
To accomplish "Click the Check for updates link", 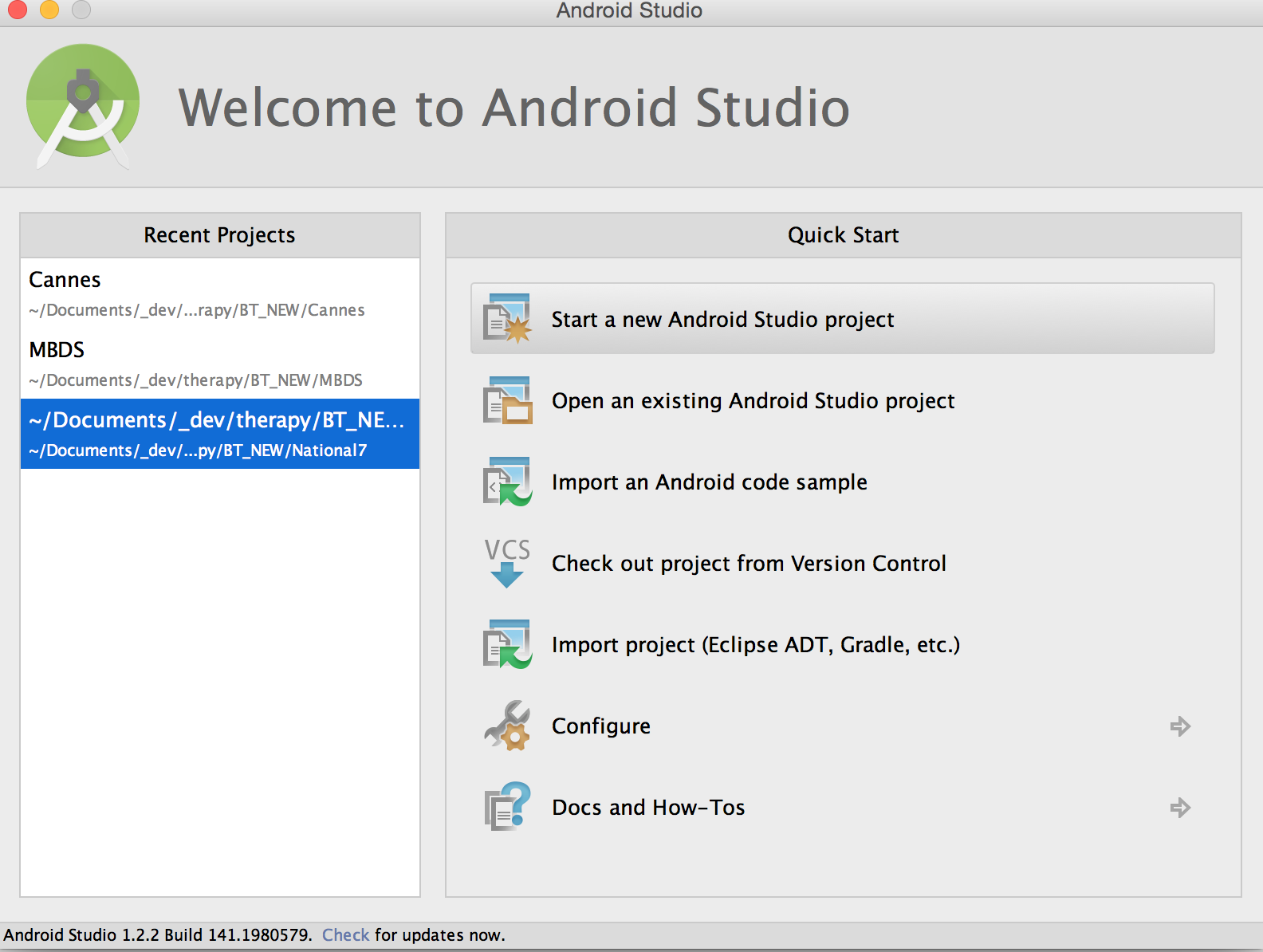I will point(345,934).
